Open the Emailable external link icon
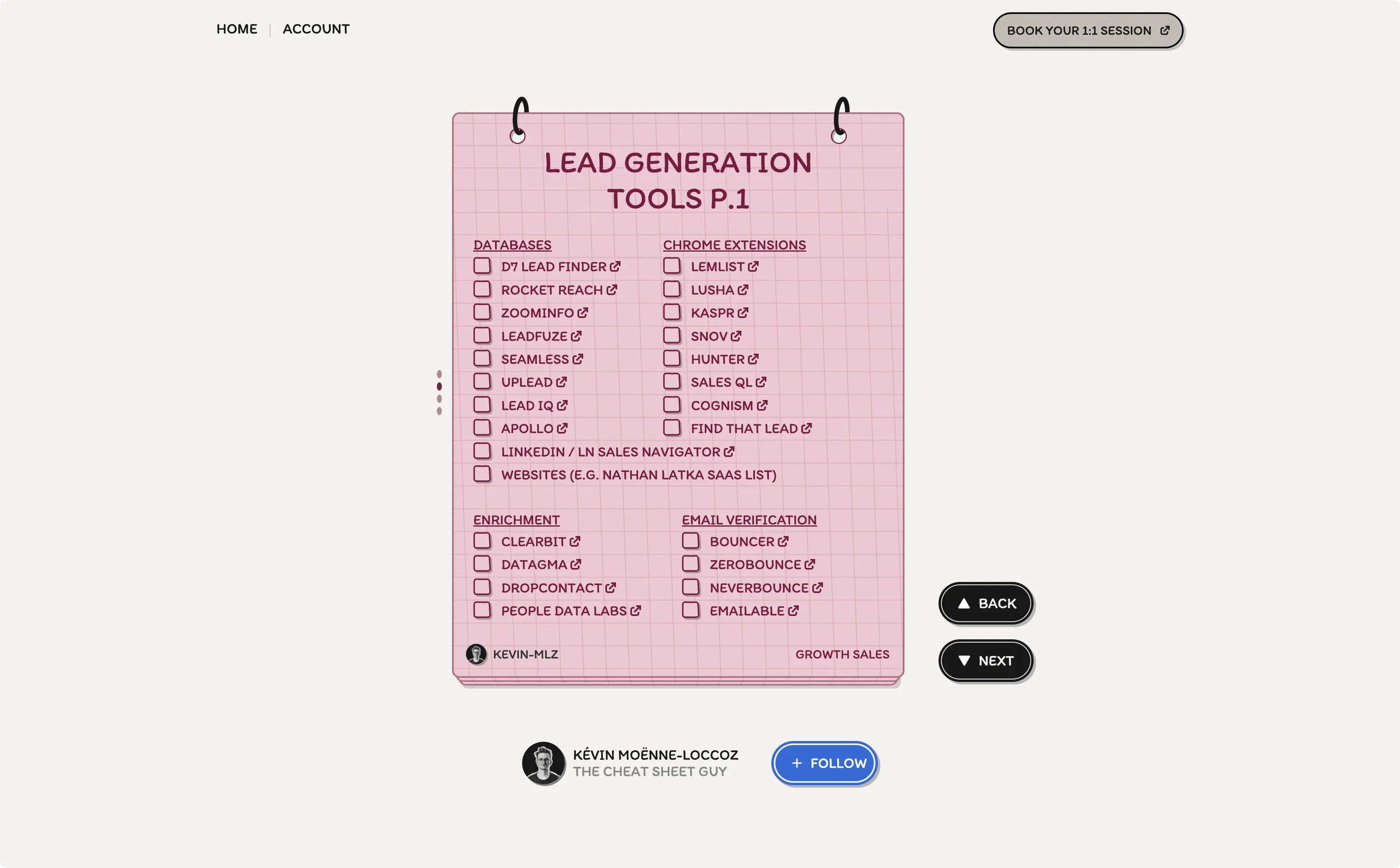 (x=794, y=610)
